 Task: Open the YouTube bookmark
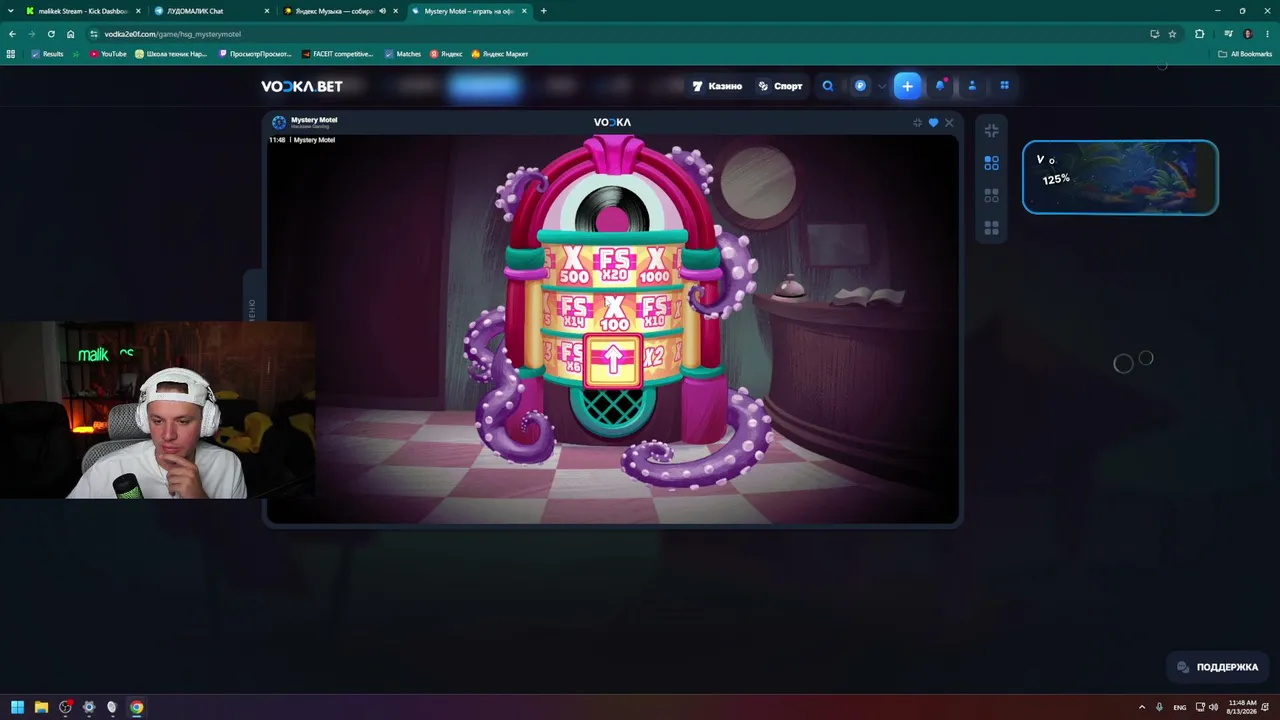(108, 54)
